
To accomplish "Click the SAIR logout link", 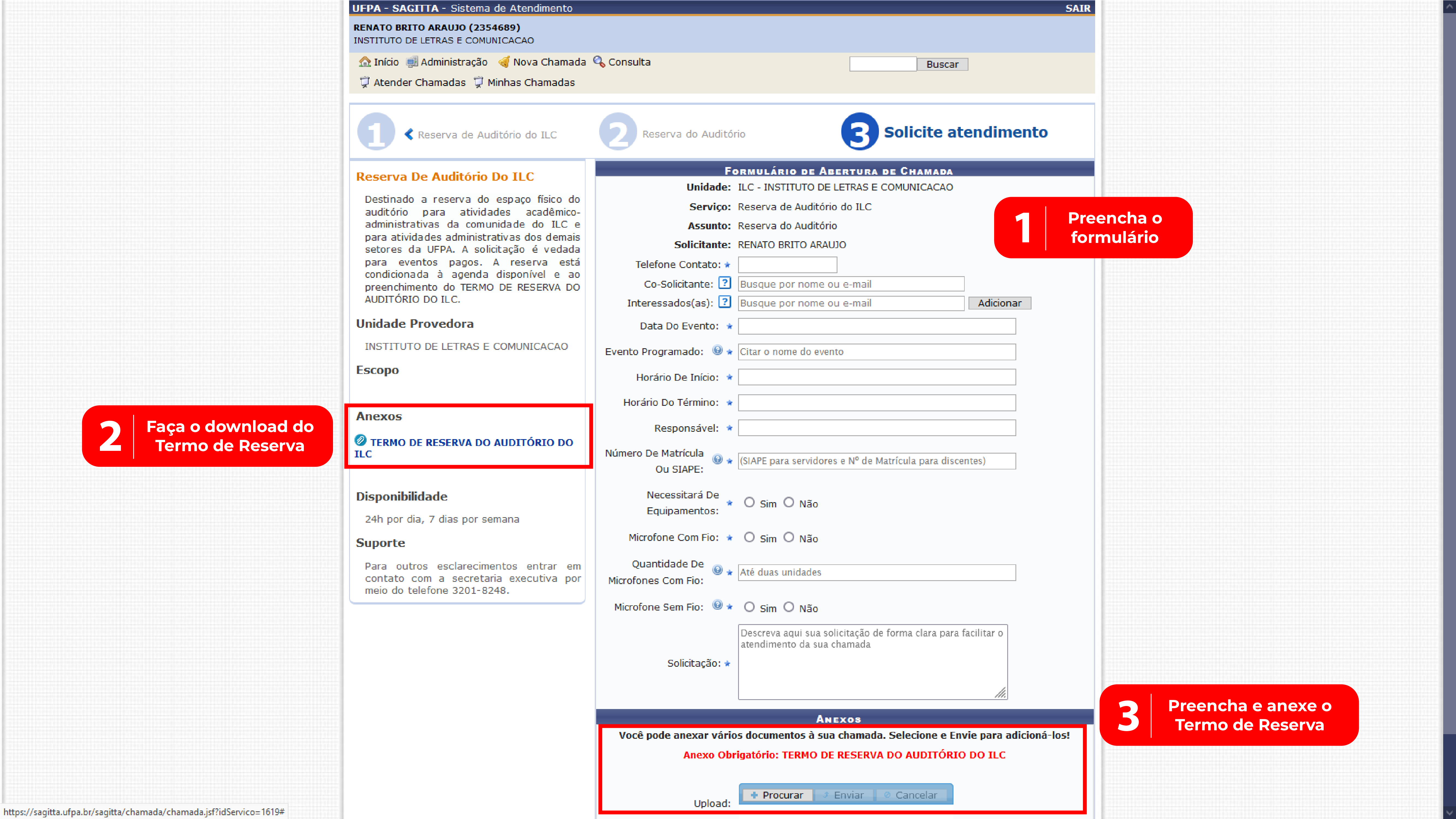I will coord(1077,8).
